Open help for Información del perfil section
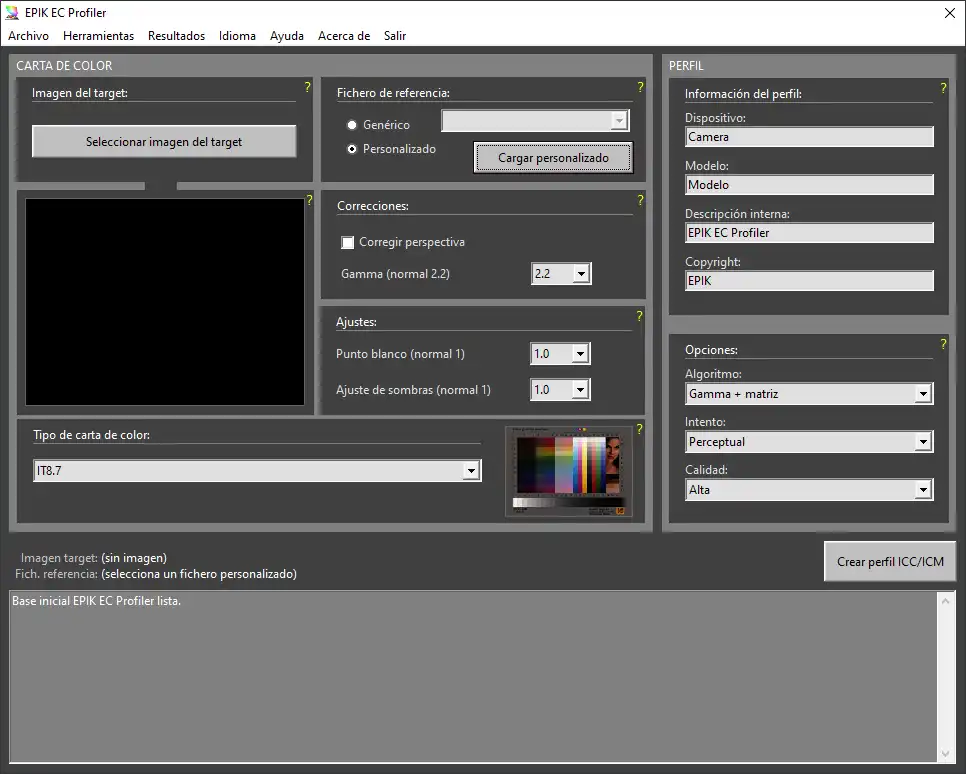966x774 pixels. click(x=943, y=88)
